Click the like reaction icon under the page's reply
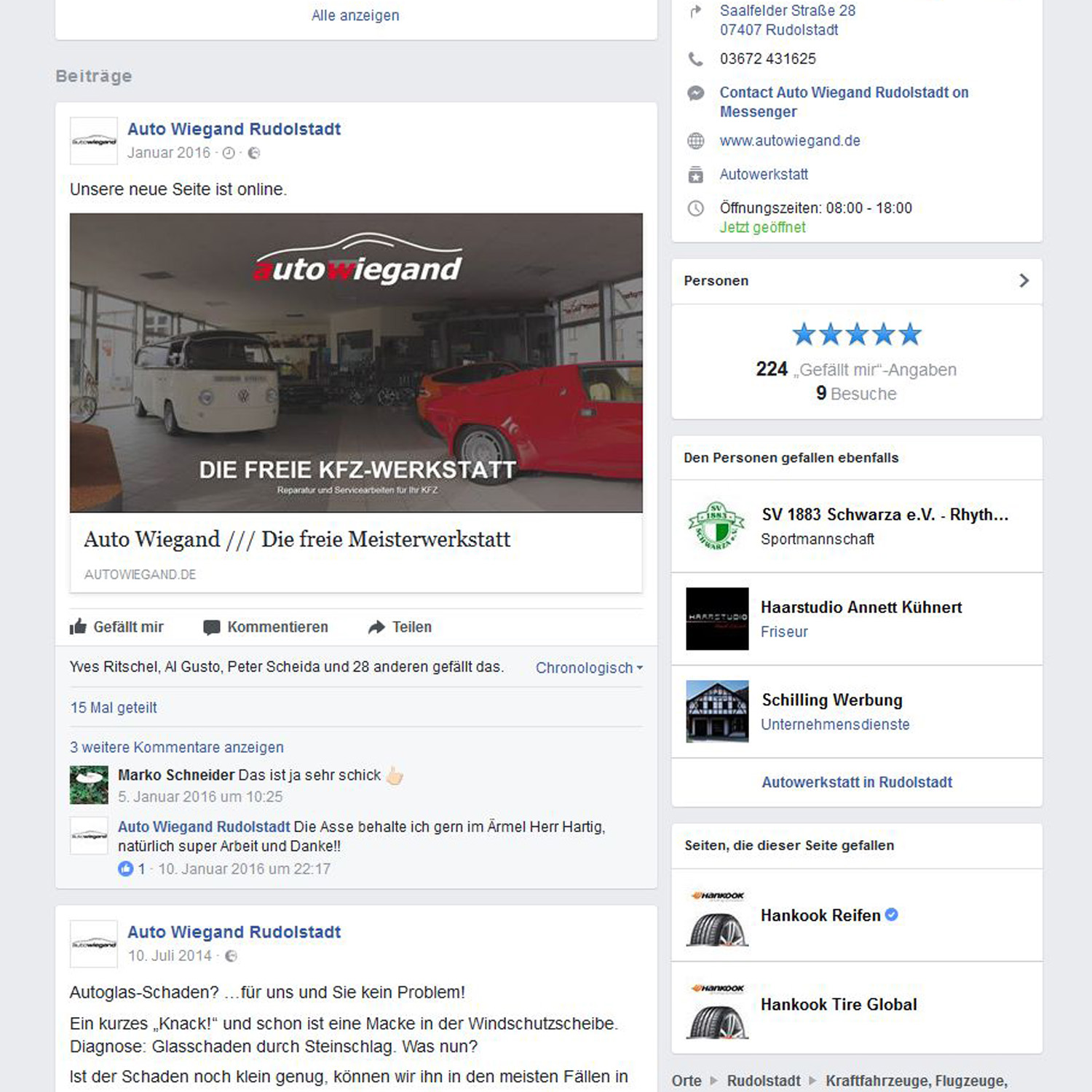The image size is (1092, 1092). (x=126, y=869)
